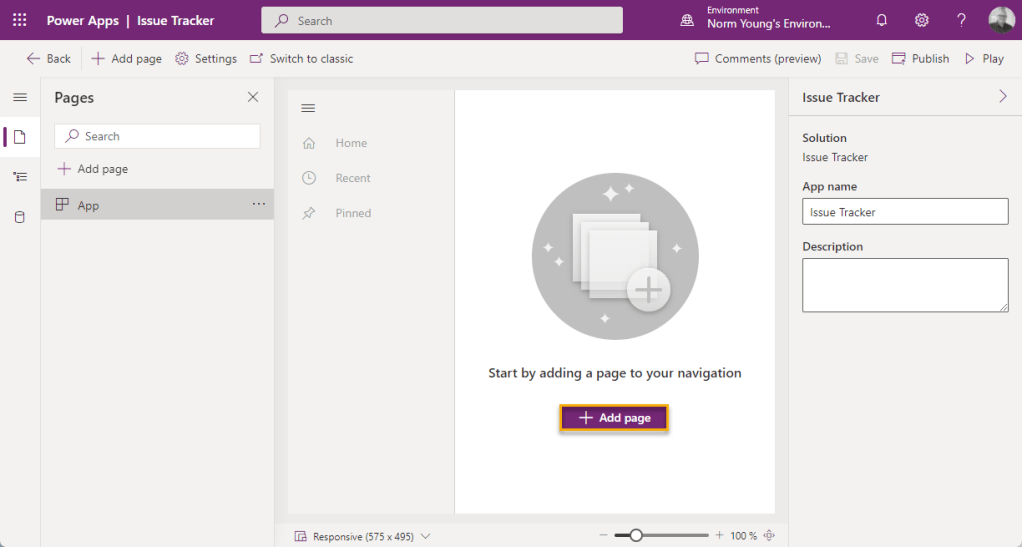Image resolution: width=1022 pixels, height=547 pixels.
Task: Open the Data icon in left rail
Action: click(20, 217)
